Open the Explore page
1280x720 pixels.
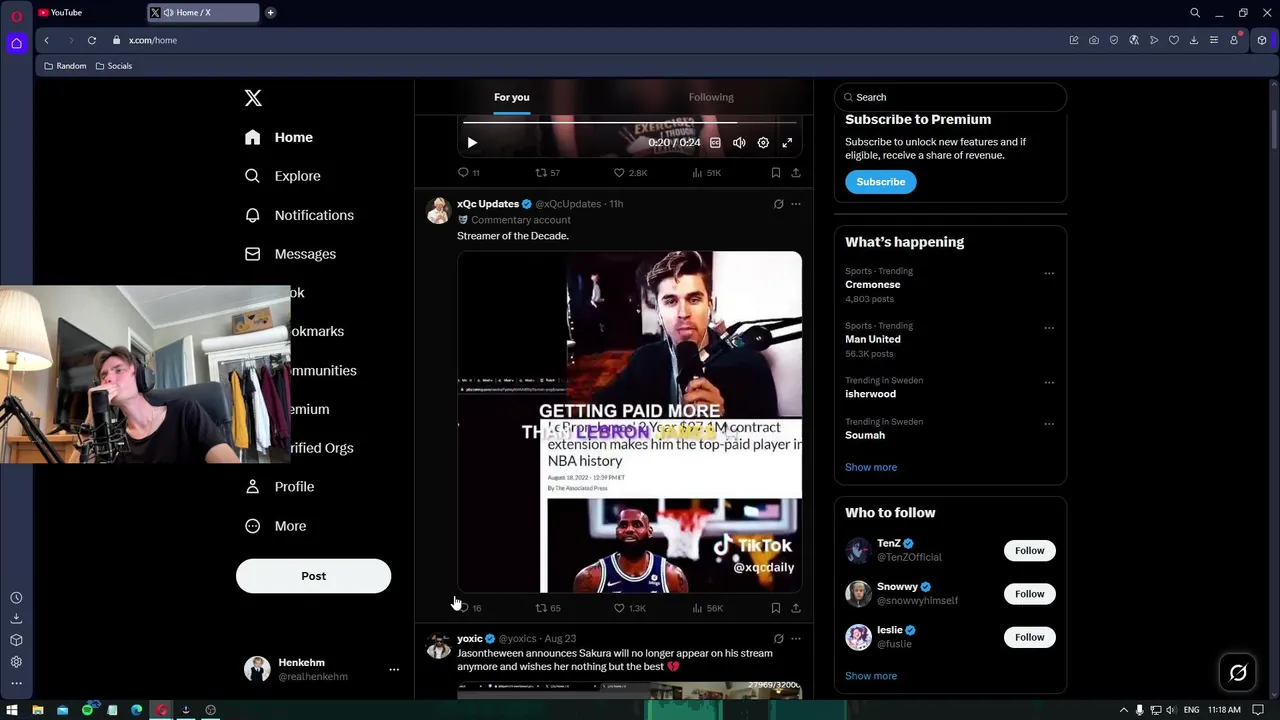pyautogui.click(x=283, y=176)
